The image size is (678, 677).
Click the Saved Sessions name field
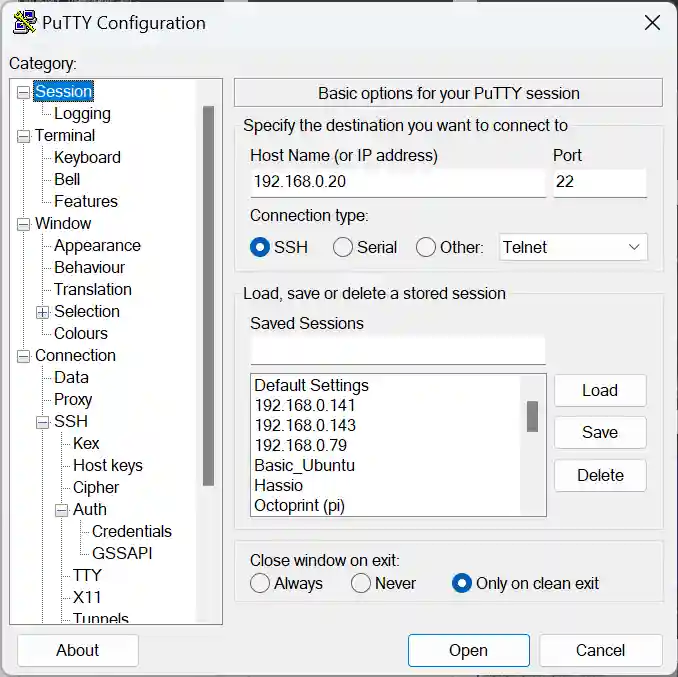point(398,350)
